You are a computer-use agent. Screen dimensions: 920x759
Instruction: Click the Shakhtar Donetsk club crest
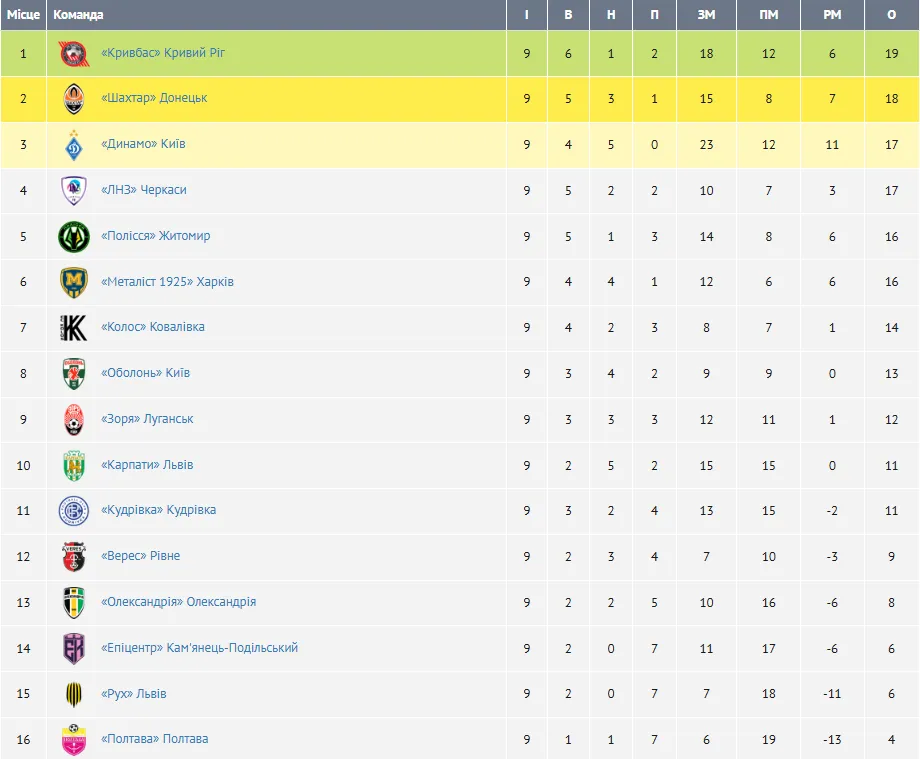[x=74, y=99]
